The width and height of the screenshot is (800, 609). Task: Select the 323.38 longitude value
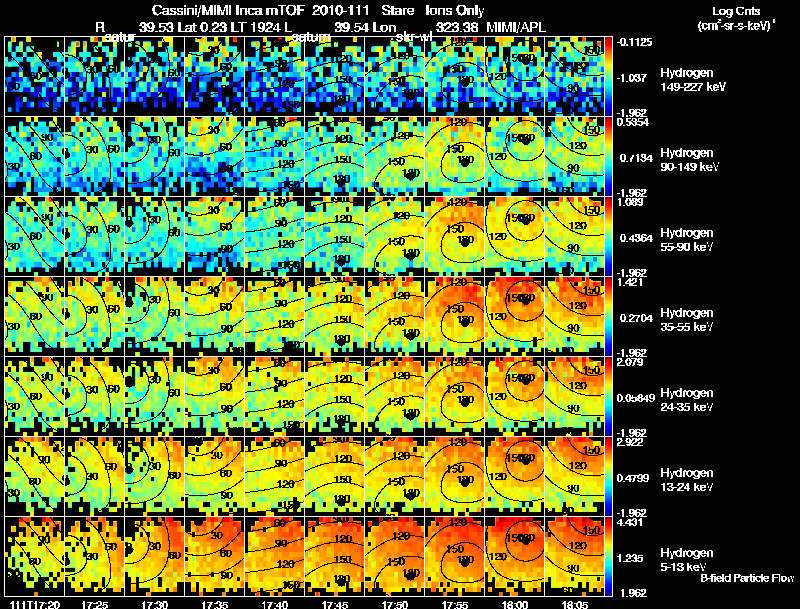[457, 27]
